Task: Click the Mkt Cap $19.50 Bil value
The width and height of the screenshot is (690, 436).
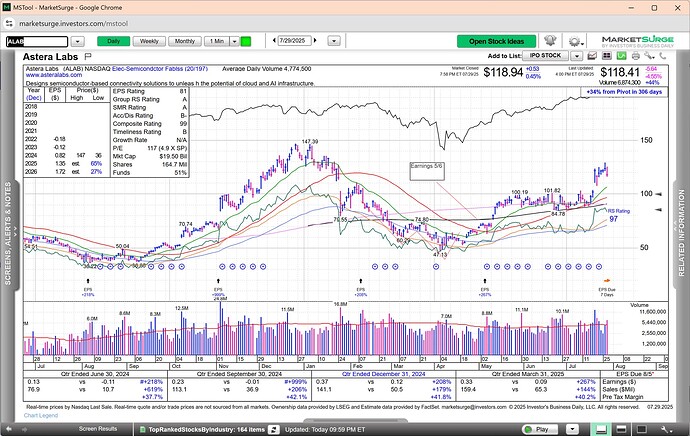Action: point(172,157)
